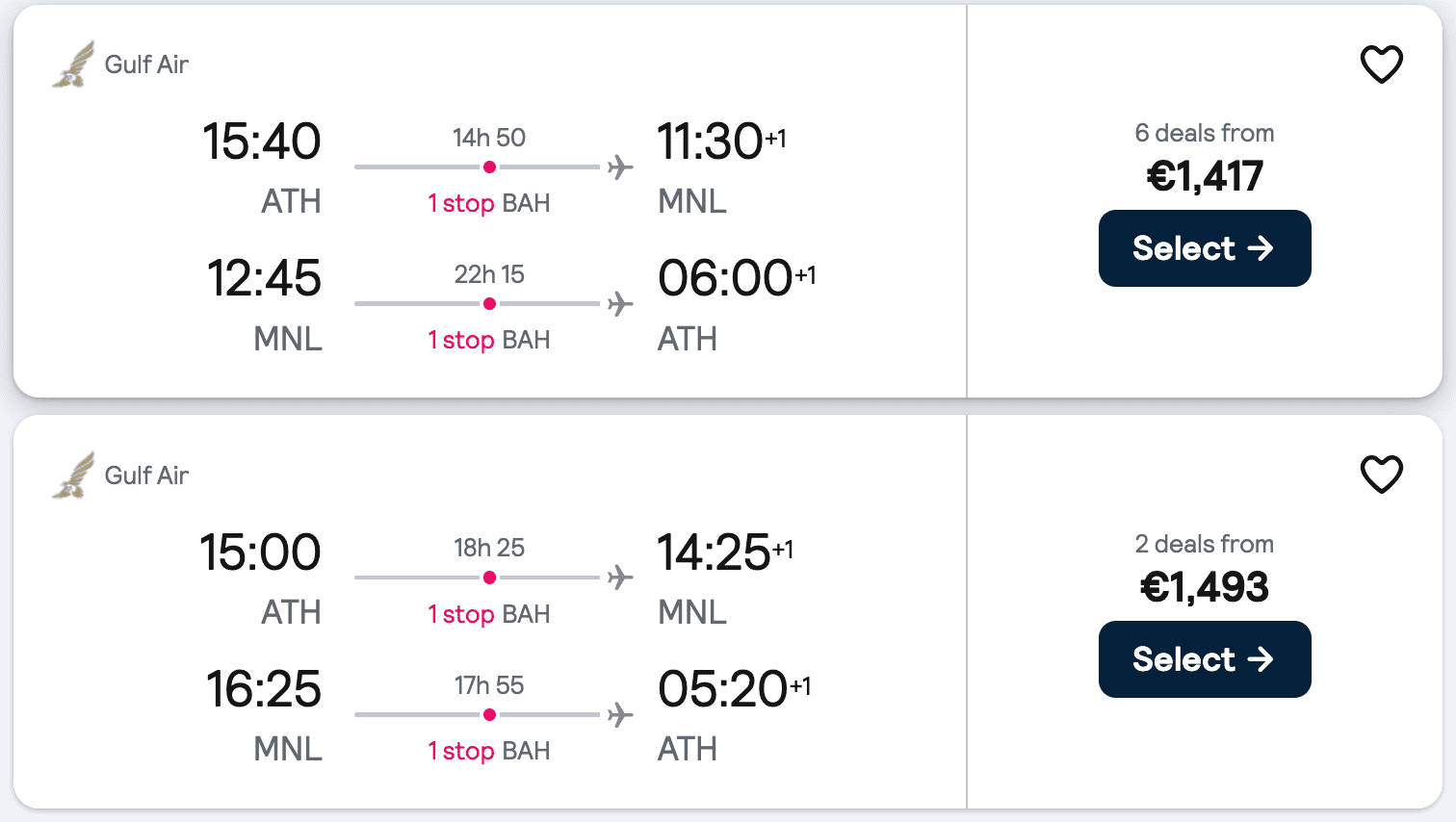This screenshot has height=822, width=1456.
Task: Click the stop dot on 17h 55 route
Action: (489, 715)
